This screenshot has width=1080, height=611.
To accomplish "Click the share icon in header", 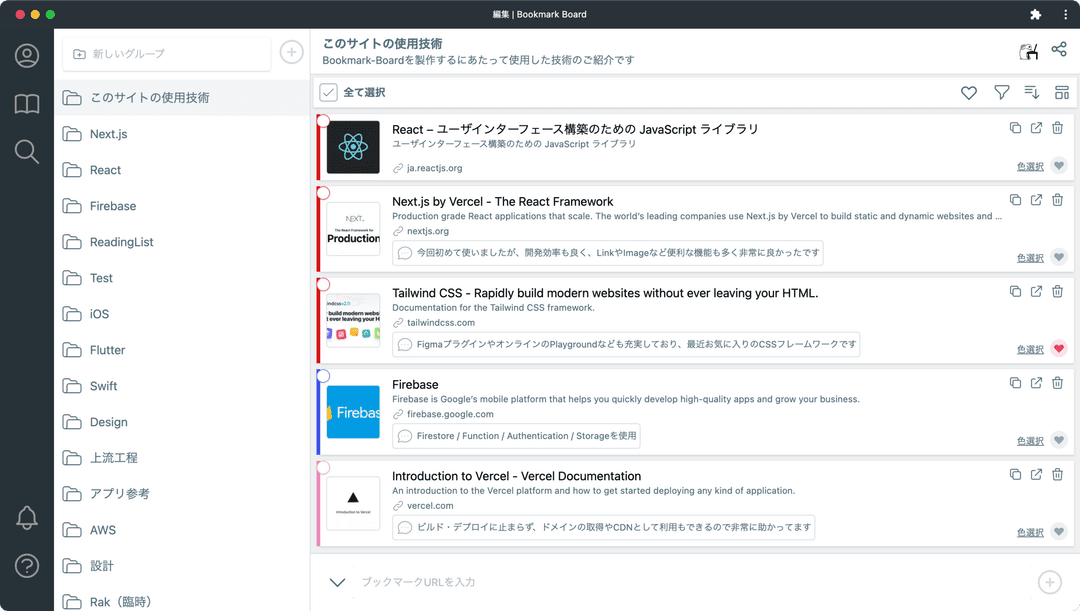I will [1059, 50].
